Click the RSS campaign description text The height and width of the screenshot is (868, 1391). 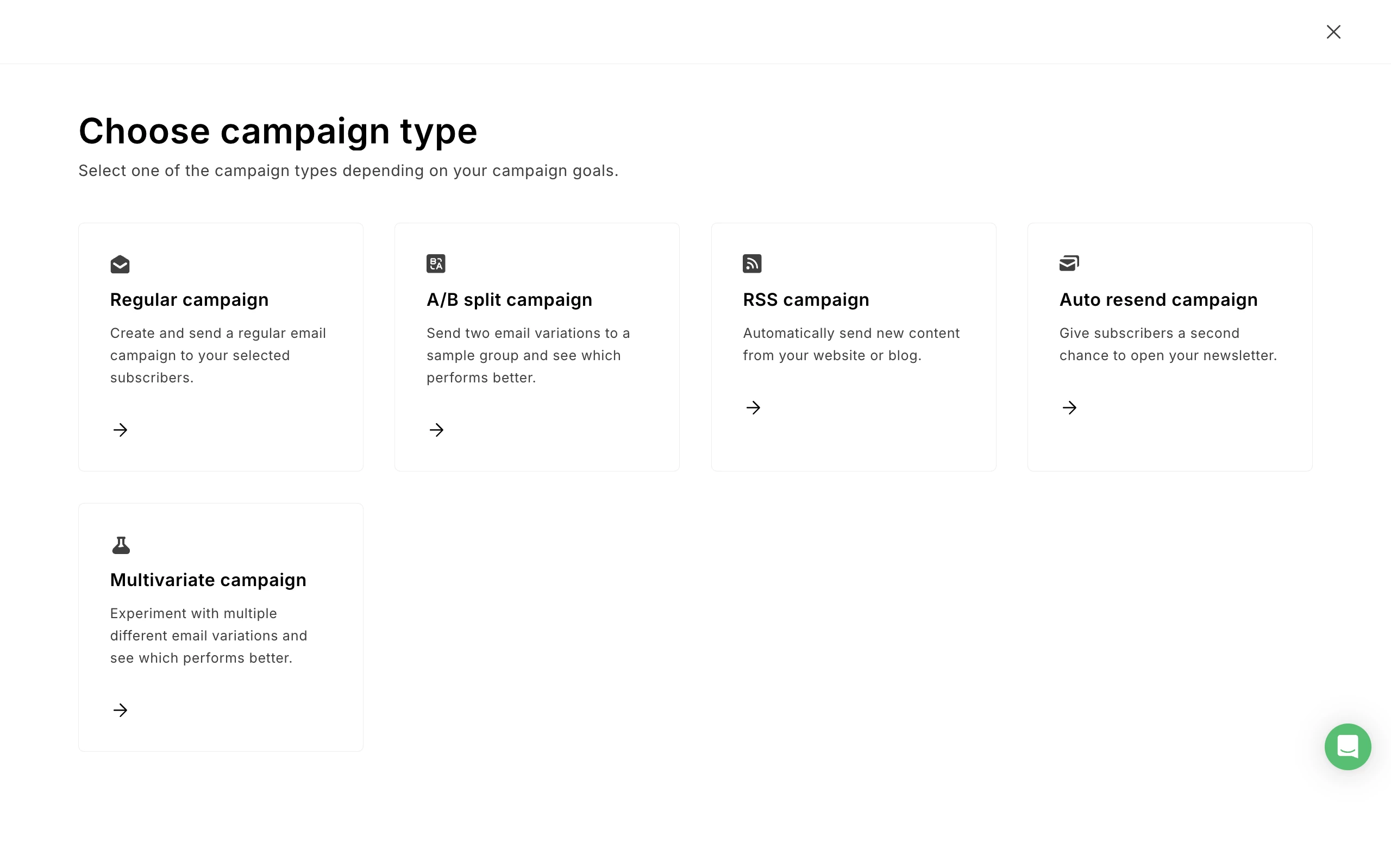851,344
